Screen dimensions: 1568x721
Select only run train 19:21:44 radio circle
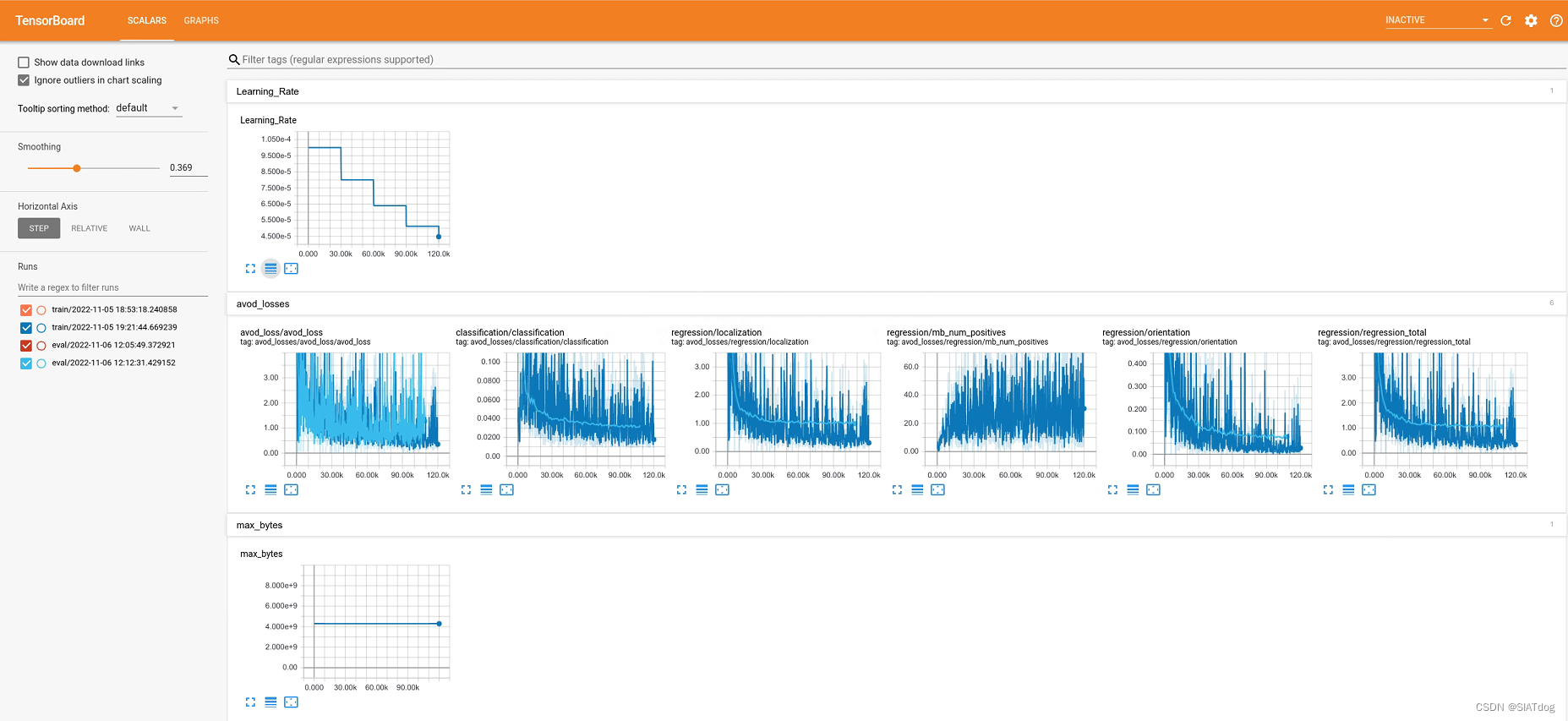pyautogui.click(x=41, y=328)
